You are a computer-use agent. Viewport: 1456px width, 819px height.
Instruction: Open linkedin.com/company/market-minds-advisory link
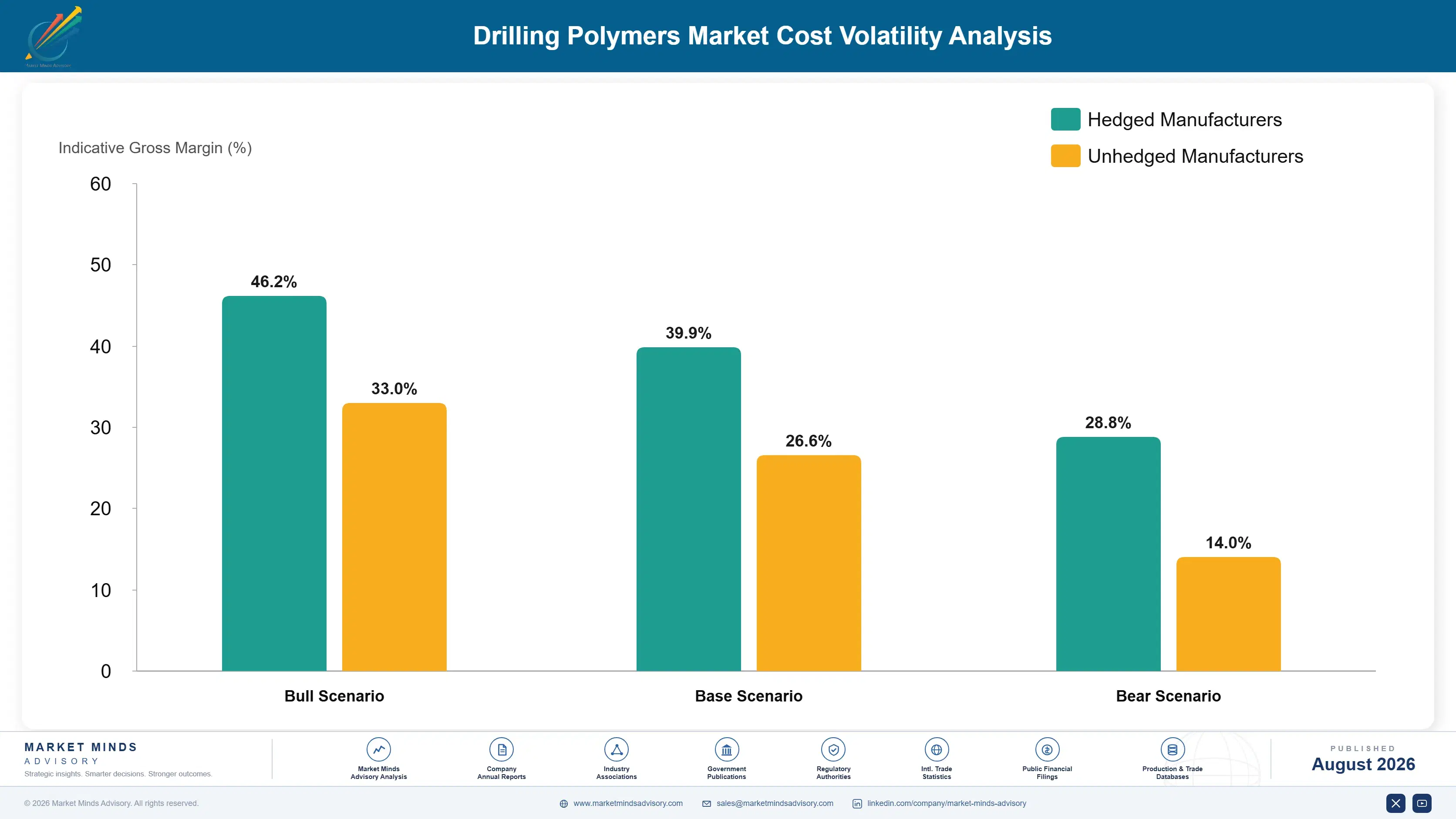[x=947, y=803]
